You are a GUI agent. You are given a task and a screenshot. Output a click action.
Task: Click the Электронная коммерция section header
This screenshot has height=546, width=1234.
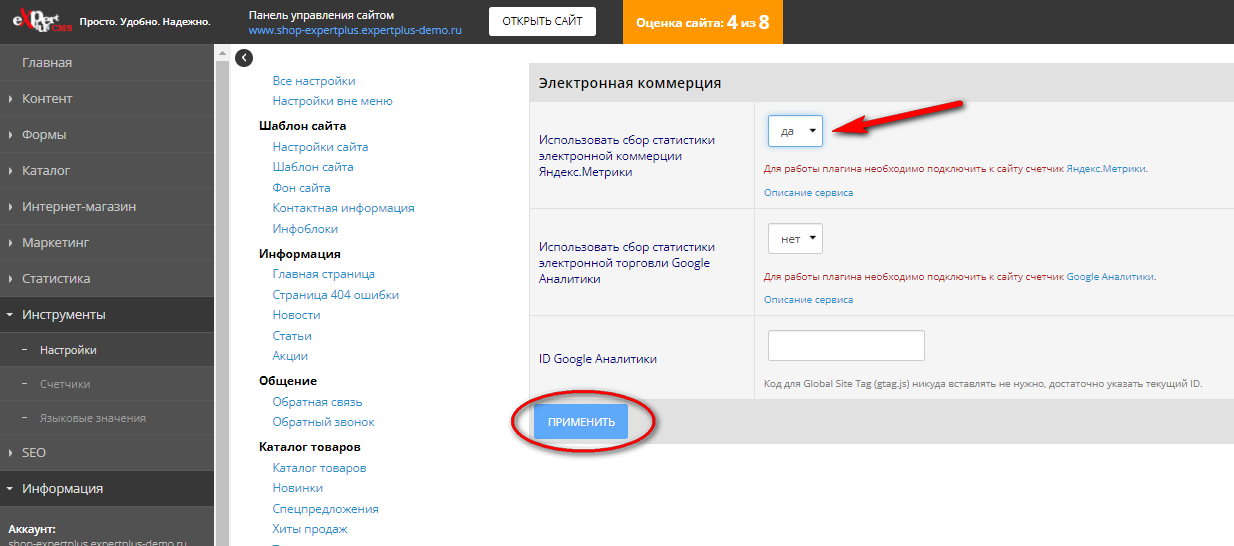pos(630,84)
